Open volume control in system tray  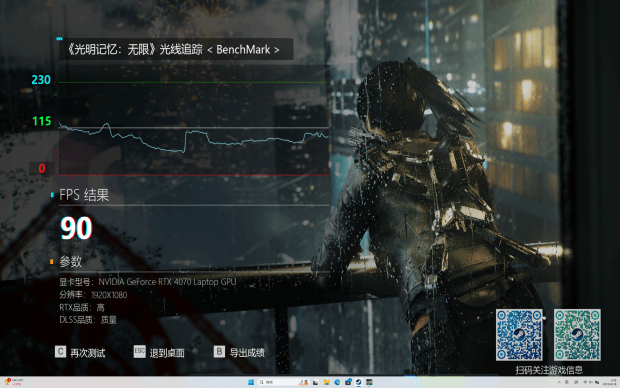[x=591, y=382]
